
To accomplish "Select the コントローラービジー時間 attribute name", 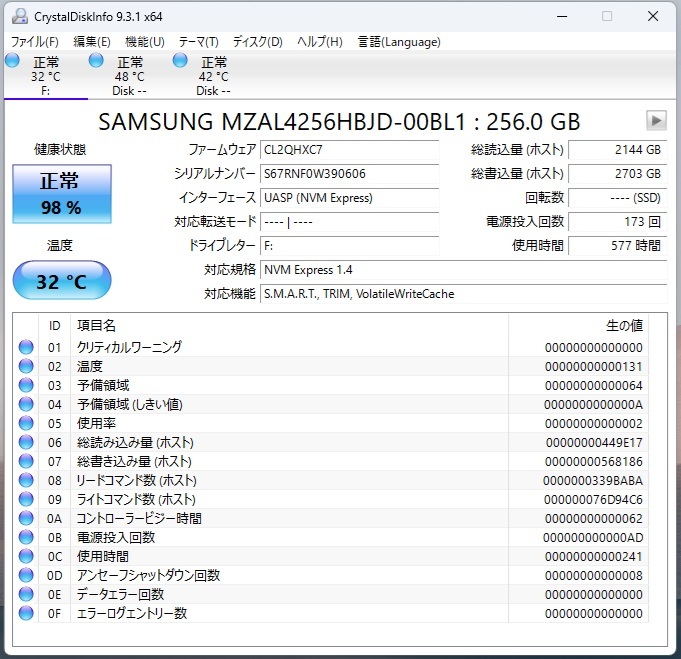I will point(139,518).
